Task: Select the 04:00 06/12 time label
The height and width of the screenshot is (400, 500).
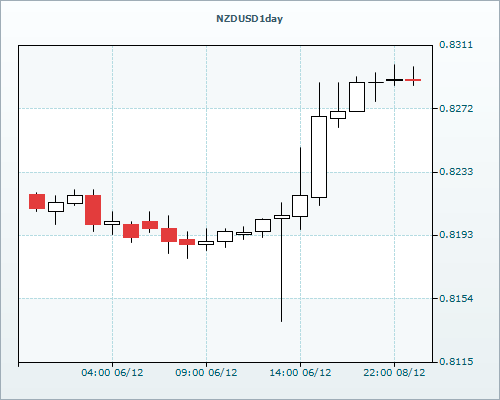Action: pos(112,373)
